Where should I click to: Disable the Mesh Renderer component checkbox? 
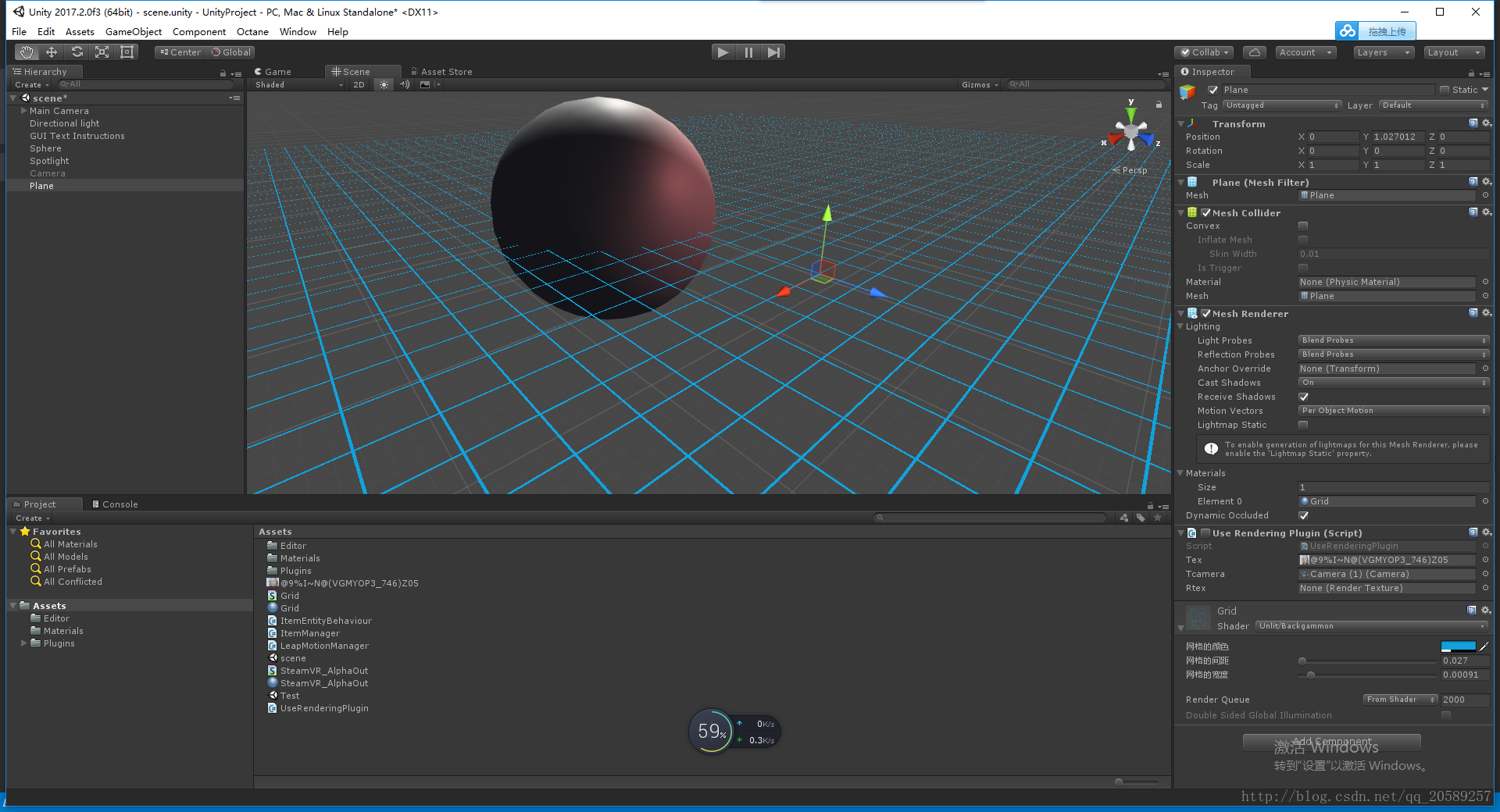coord(1206,313)
